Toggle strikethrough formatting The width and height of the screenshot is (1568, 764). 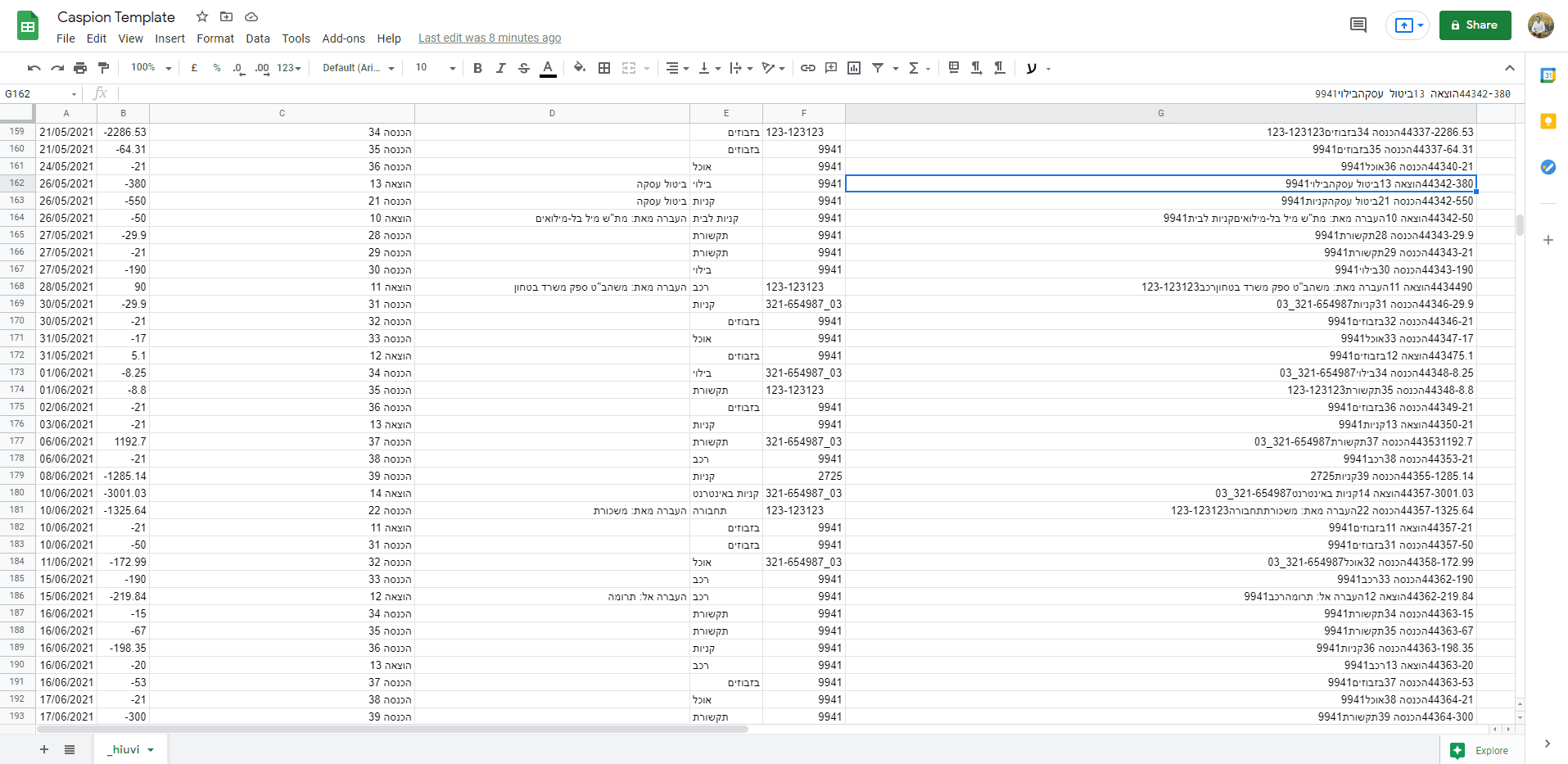tap(524, 68)
